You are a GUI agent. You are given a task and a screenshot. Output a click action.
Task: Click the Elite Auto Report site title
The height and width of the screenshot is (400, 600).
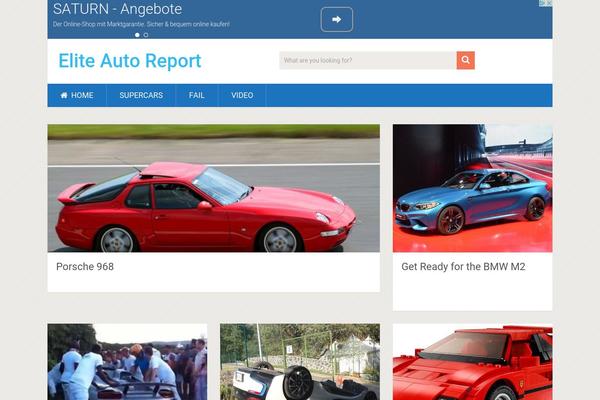coord(130,61)
